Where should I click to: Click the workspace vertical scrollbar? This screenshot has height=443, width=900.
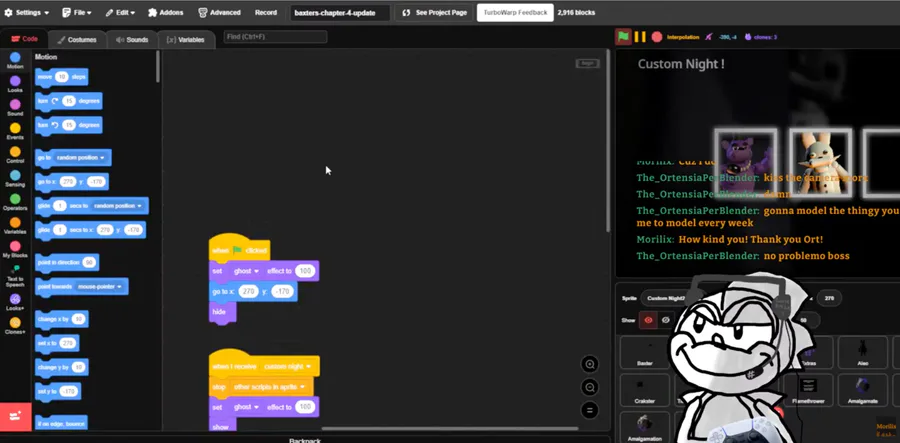(x=608, y=141)
